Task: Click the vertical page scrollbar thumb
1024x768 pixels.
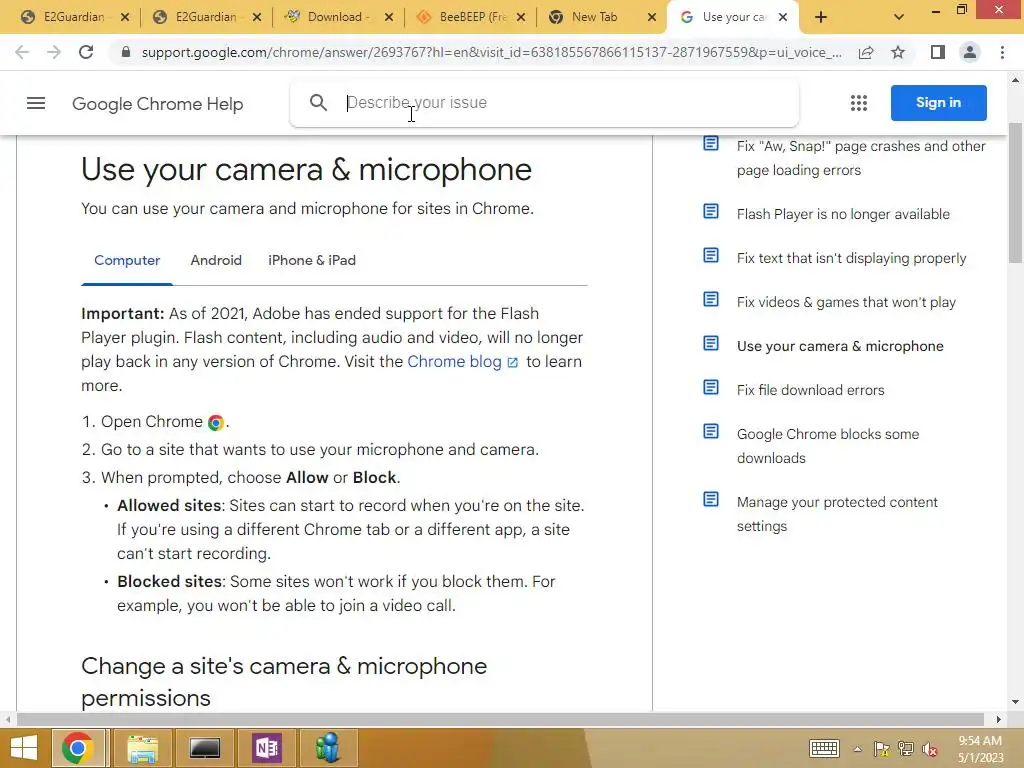Action: 1016,193
